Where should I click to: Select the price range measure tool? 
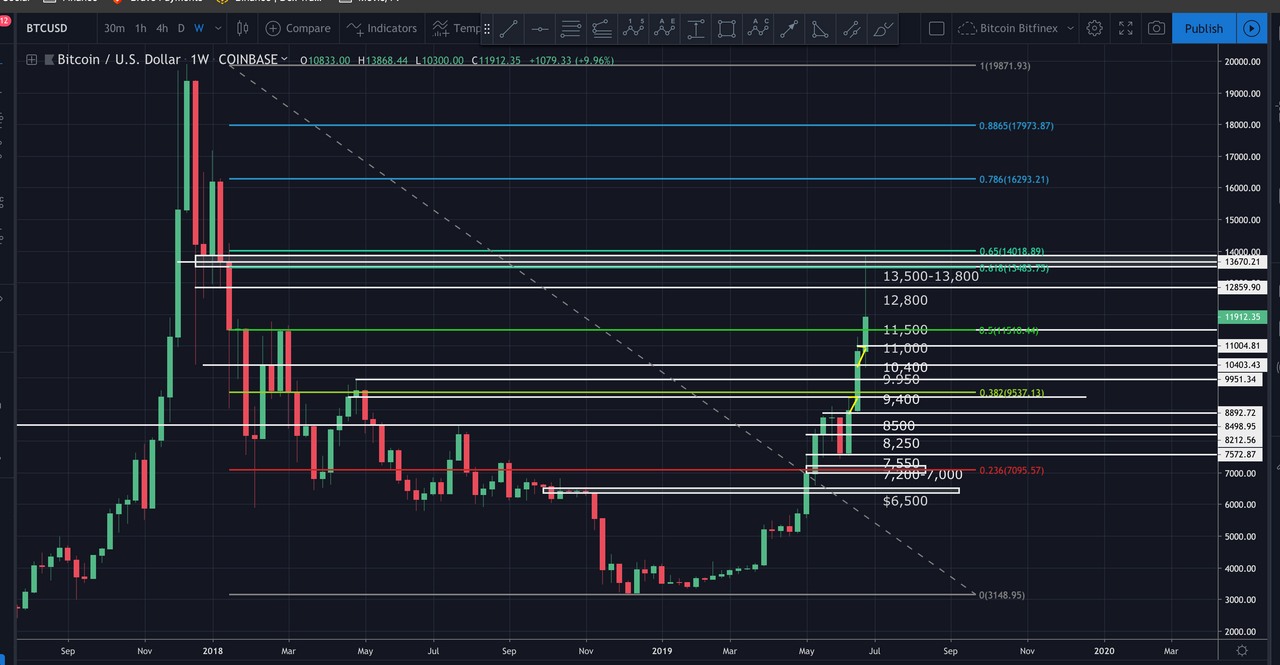695,29
